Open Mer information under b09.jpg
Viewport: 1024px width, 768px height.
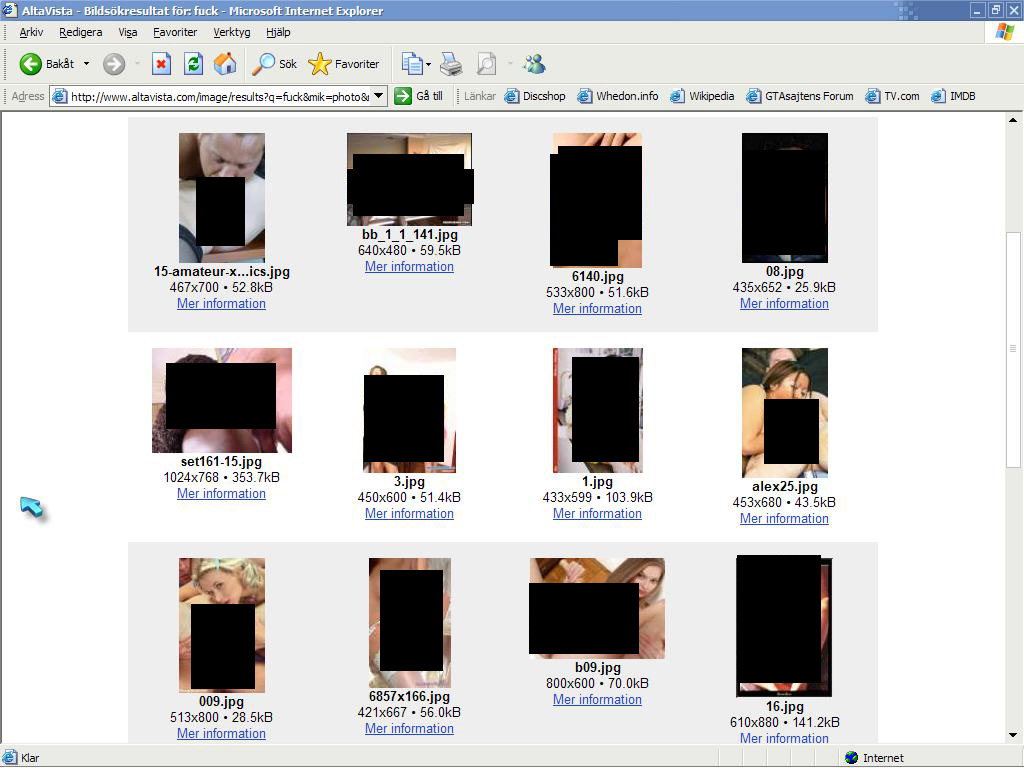coord(598,699)
